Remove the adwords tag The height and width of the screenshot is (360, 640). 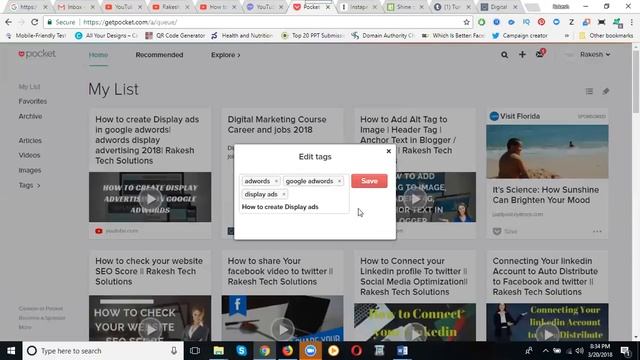276,181
